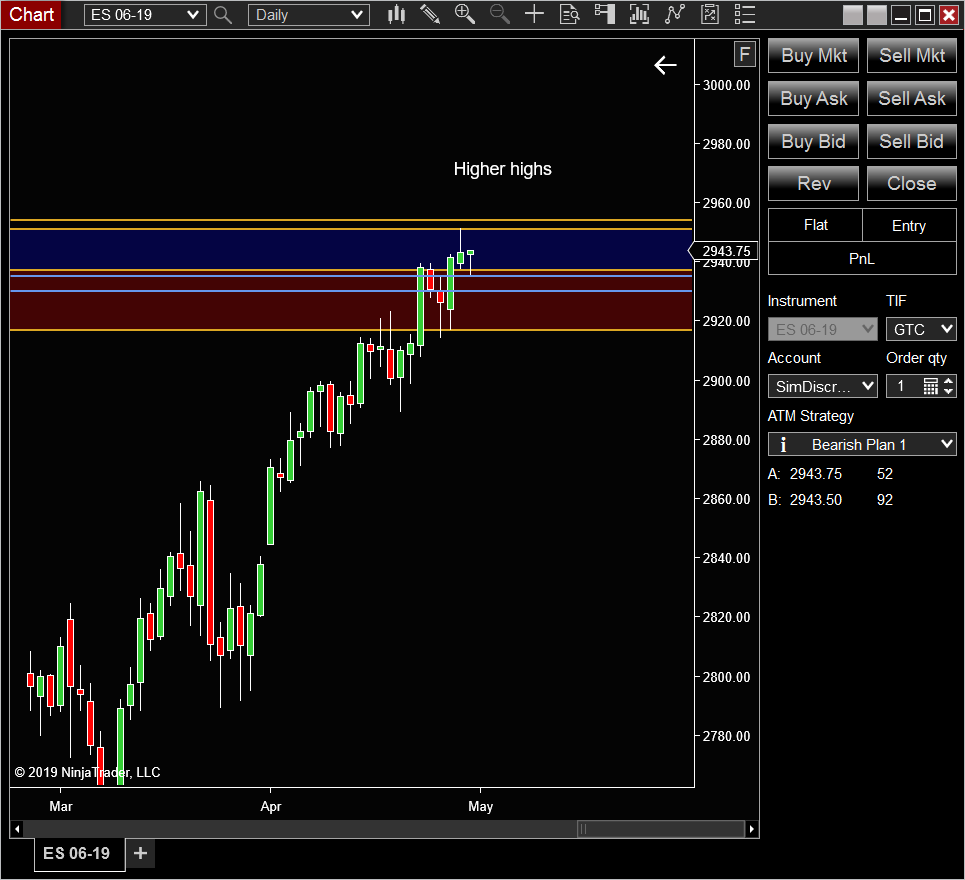This screenshot has height=880, width=965.
Task: Click the May label on time axis
Action: 481,806
